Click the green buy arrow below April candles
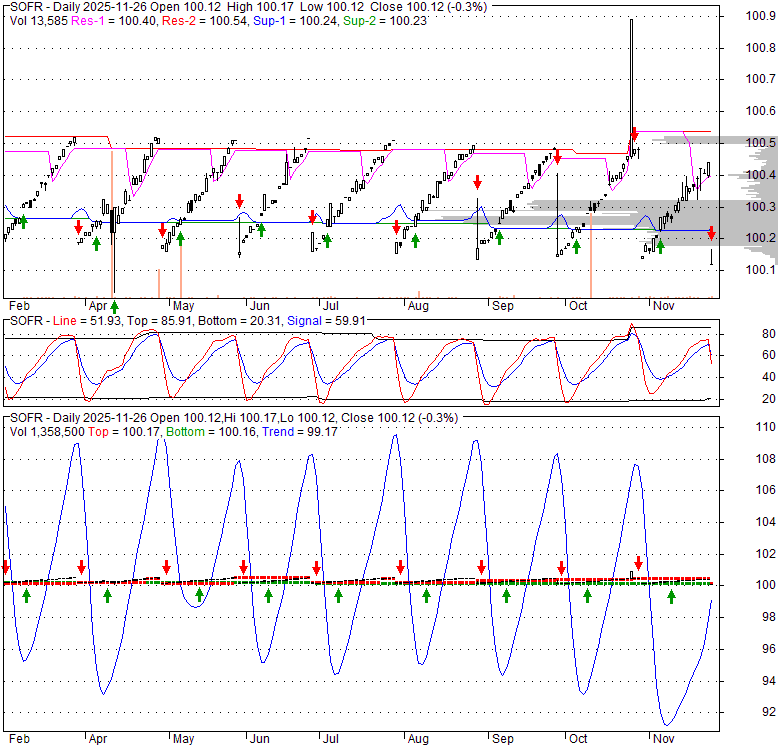The image size is (780, 745). tap(114, 277)
